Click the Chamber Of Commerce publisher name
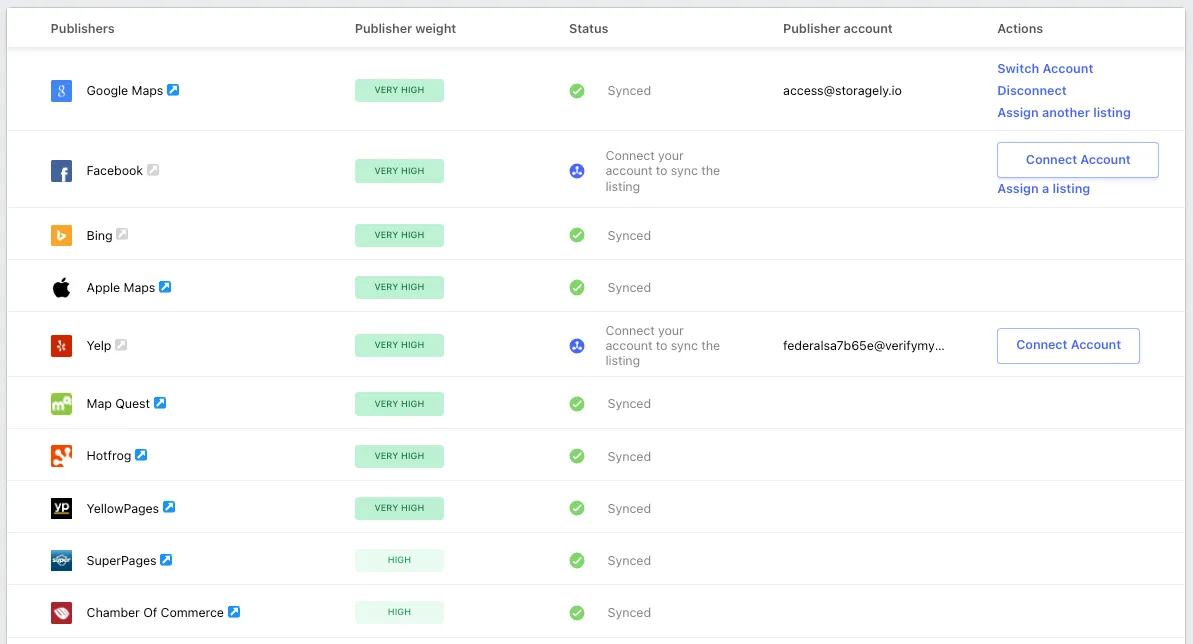Image resolution: width=1193 pixels, height=644 pixels. [155, 613]
